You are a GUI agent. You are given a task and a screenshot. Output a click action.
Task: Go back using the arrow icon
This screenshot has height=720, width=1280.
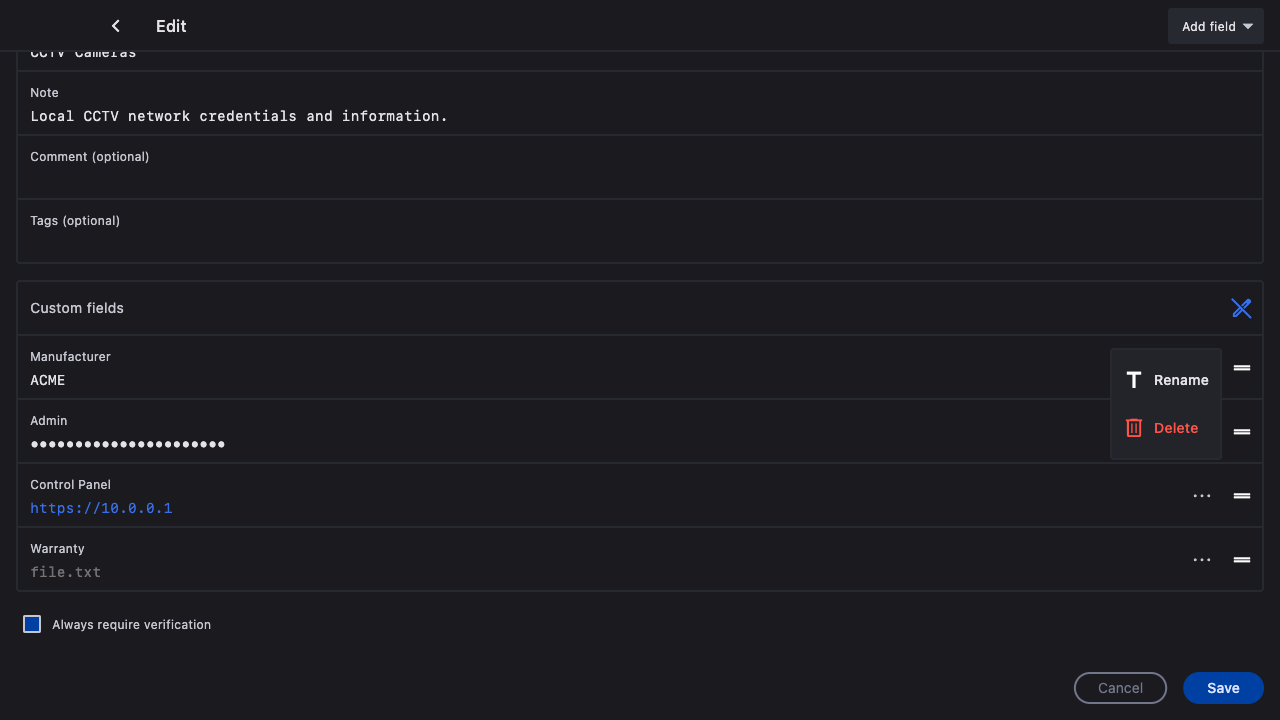click(116, 26)
